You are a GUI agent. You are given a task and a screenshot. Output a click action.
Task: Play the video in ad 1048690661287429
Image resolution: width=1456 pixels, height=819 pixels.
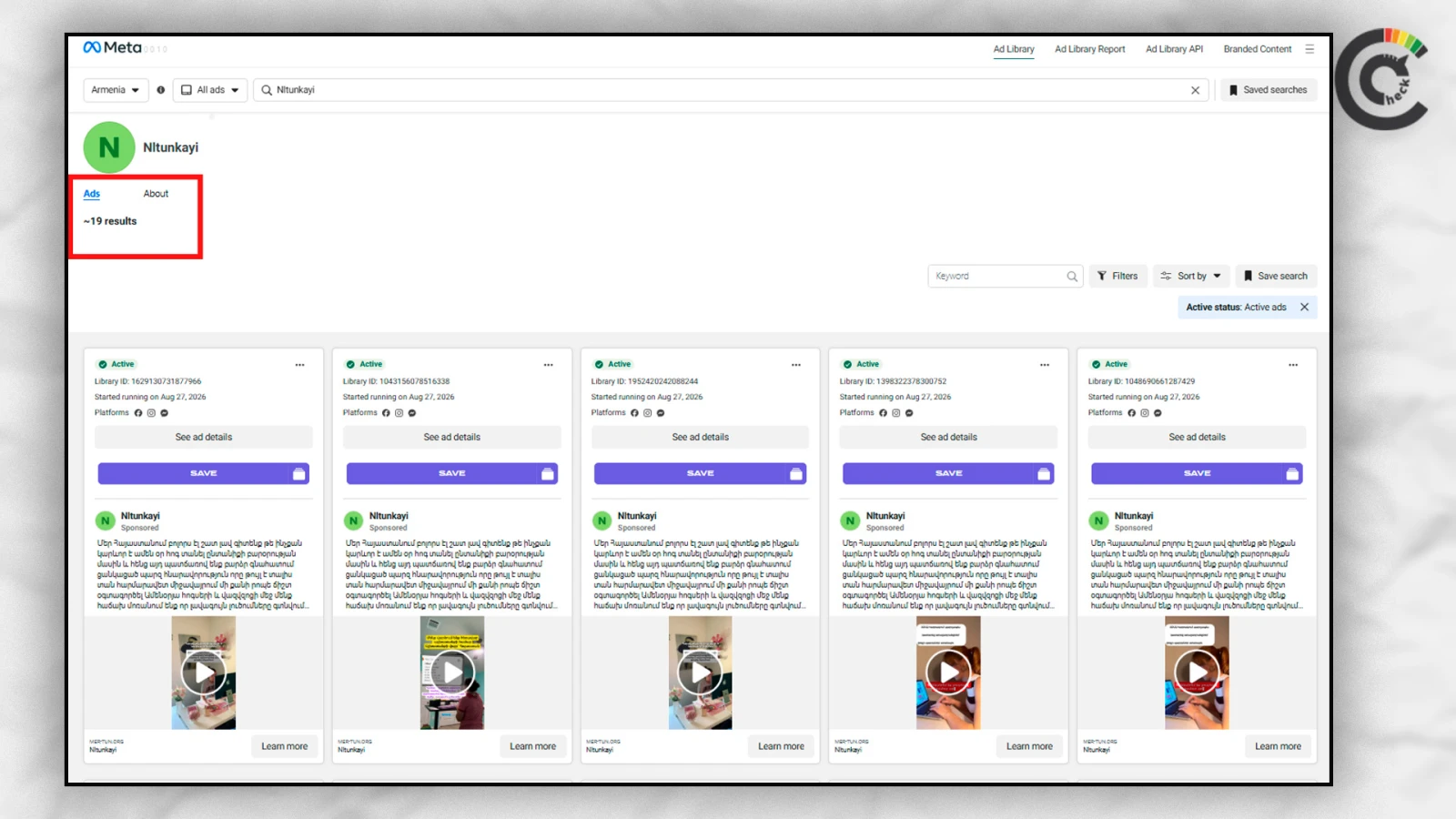[1197, 673]
